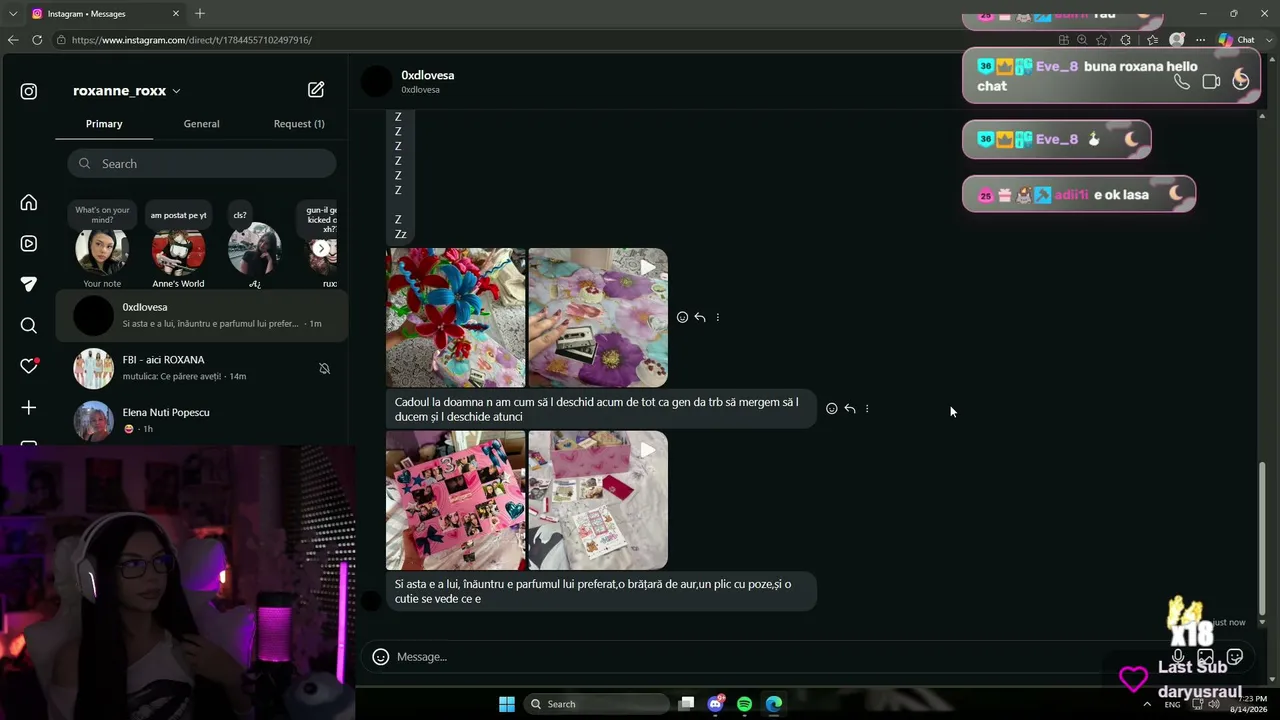Open Instagram search magnifier in sidebar
The width and height of the screenshot is (1280, 720).
(29, 325)
